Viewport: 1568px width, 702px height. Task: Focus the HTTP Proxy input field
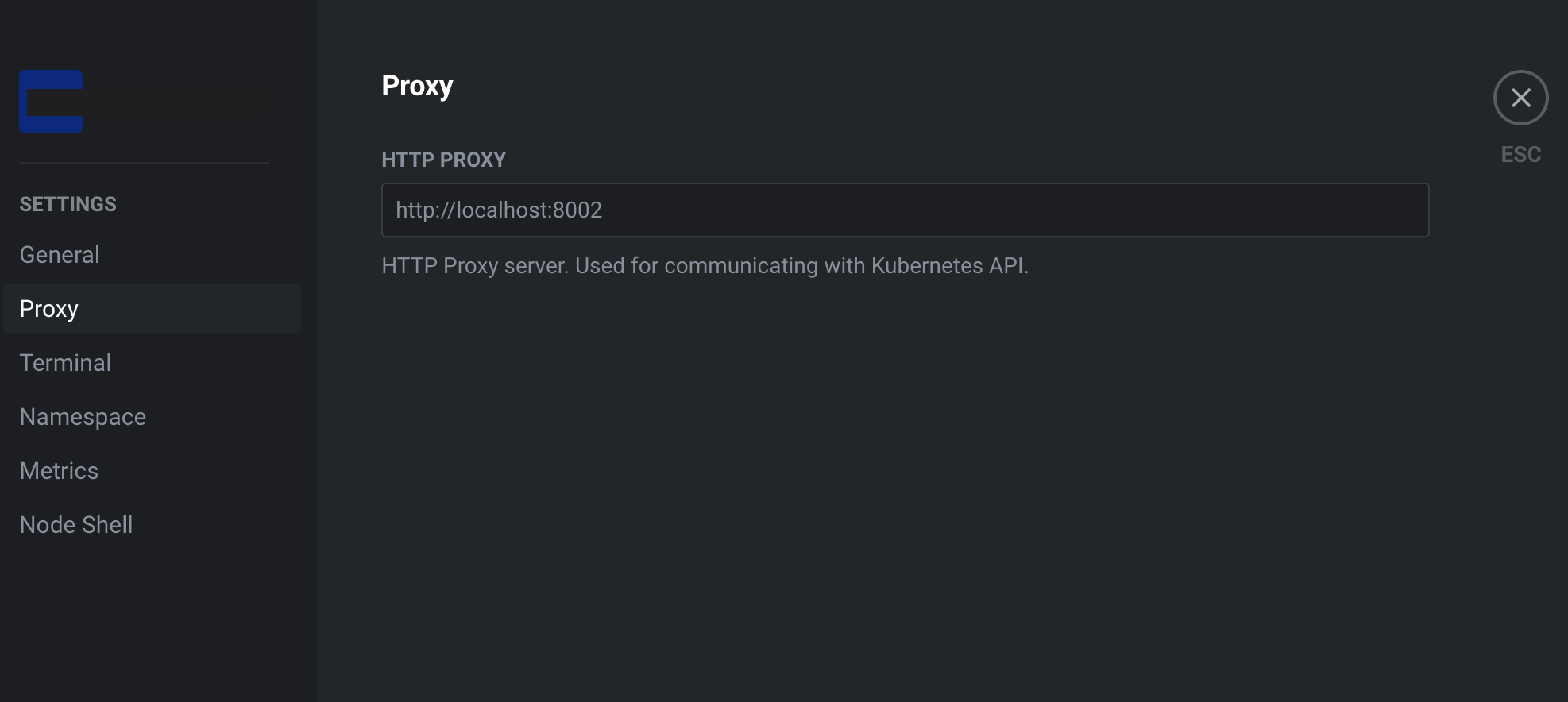coord(905,210)
